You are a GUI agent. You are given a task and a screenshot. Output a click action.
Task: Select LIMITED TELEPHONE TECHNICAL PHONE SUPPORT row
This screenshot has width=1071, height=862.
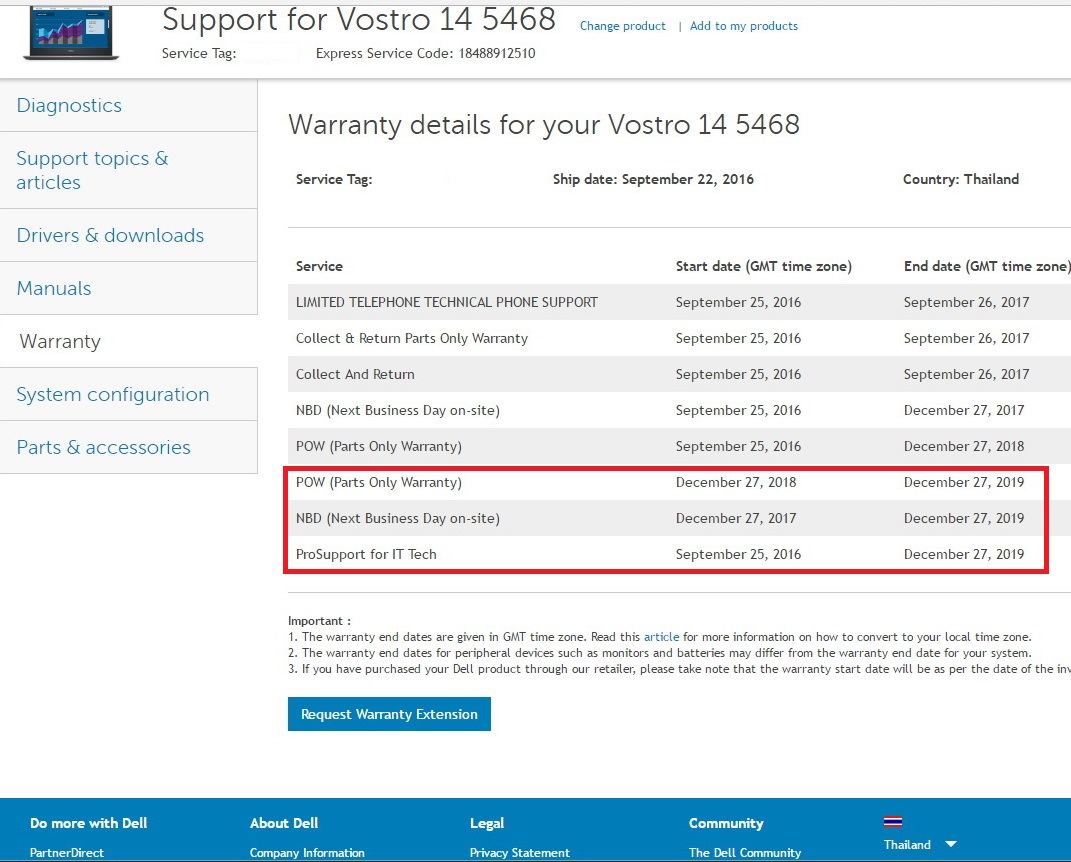coord(680,302)
